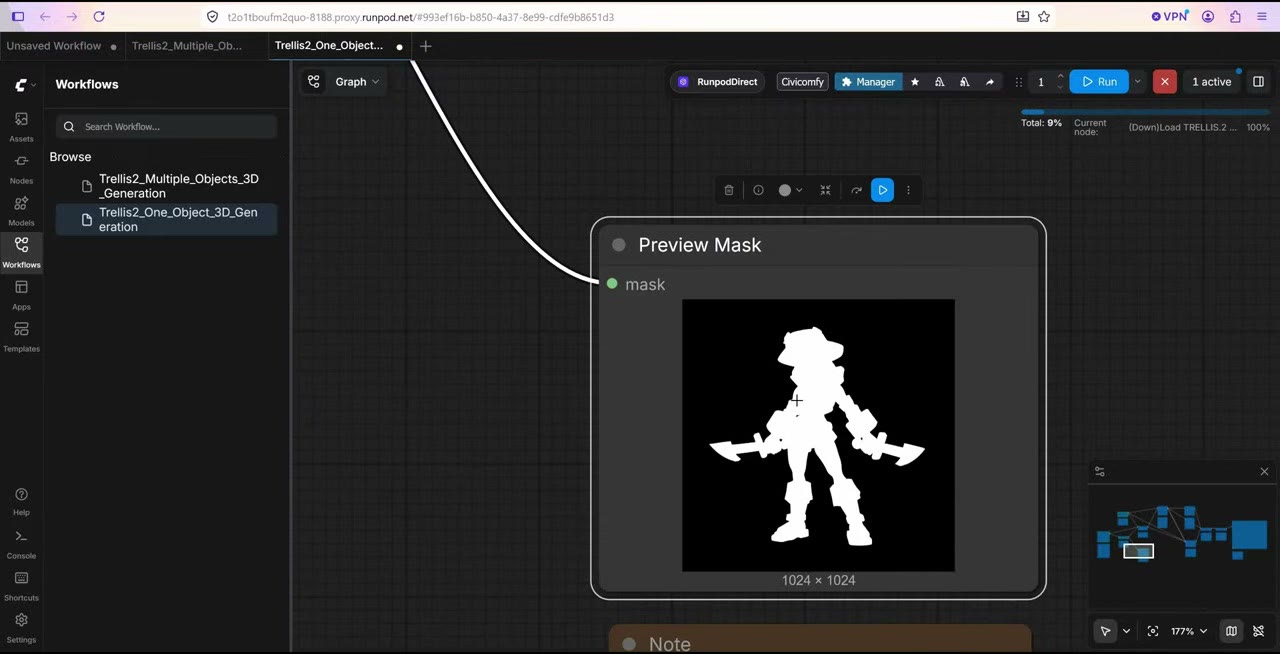Switch to Unsaved Workflow tab
This screenshot has height=654, width=1280.
pyautogui.click(x=60, y=46)
